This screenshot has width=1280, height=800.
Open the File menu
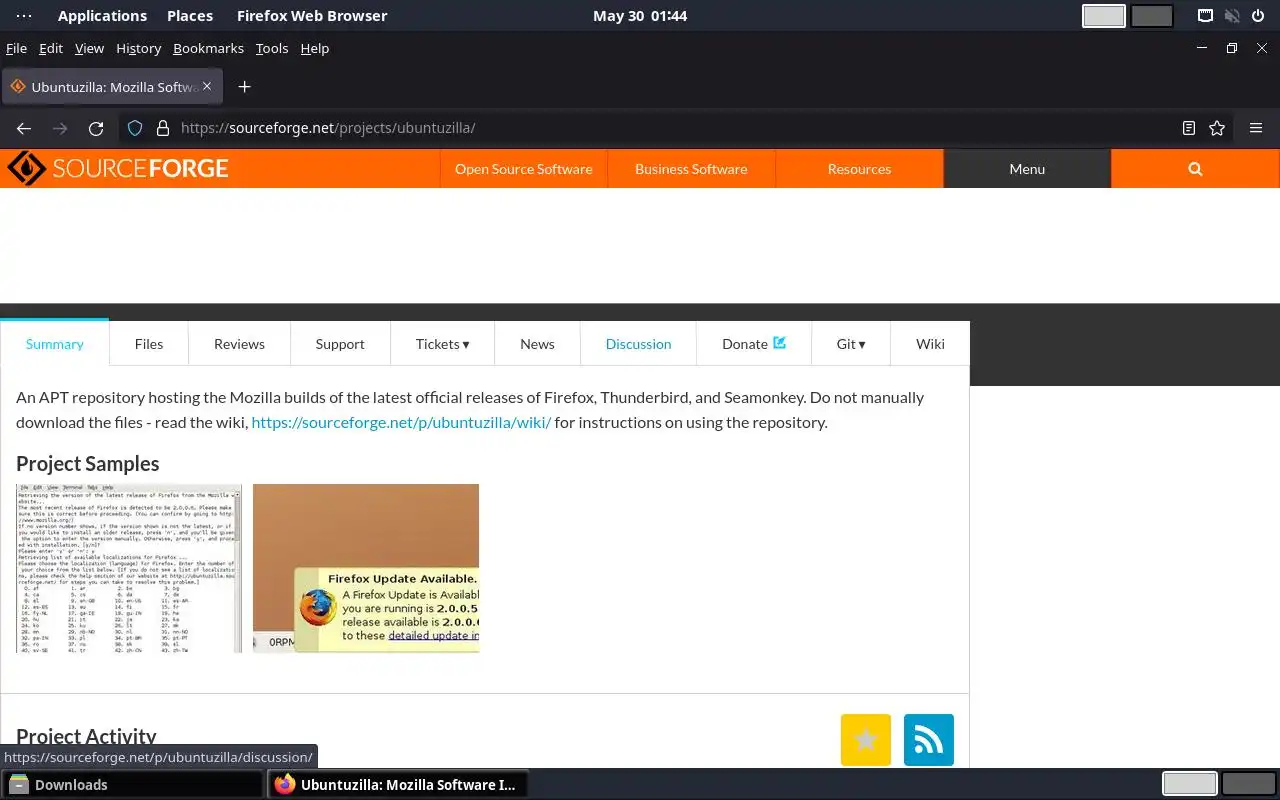click(16, 48)
